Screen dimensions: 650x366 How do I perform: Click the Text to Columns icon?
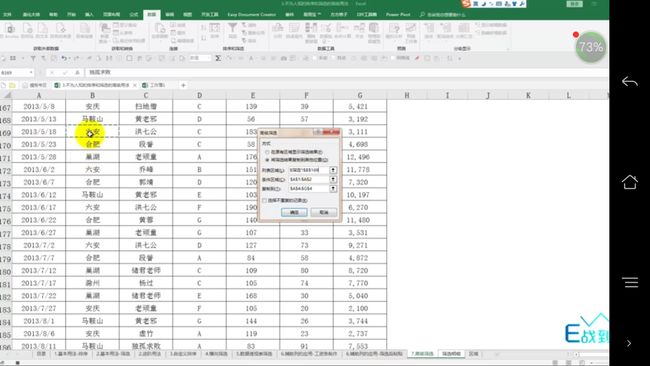[x=277, y=28]
